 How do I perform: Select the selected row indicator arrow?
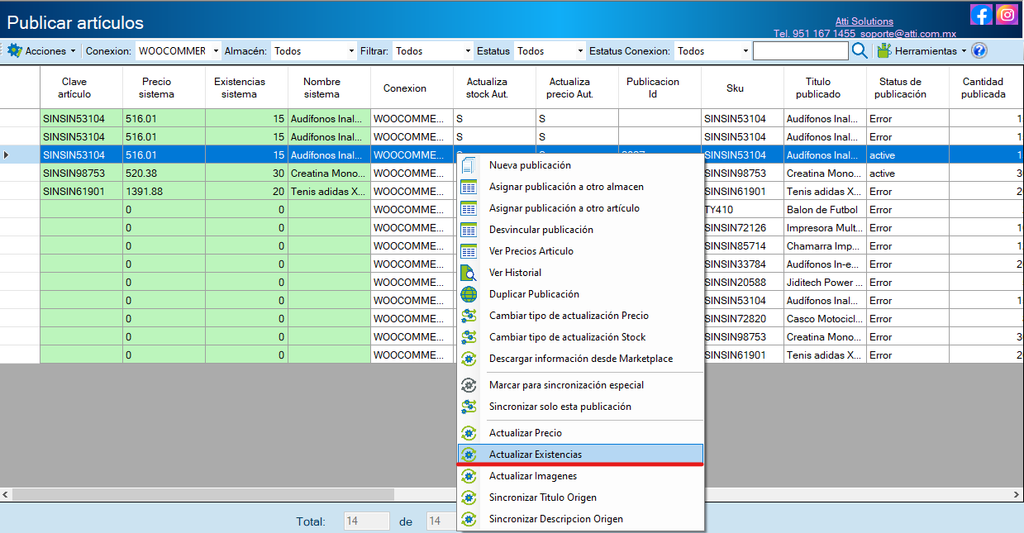coord(6,155)
